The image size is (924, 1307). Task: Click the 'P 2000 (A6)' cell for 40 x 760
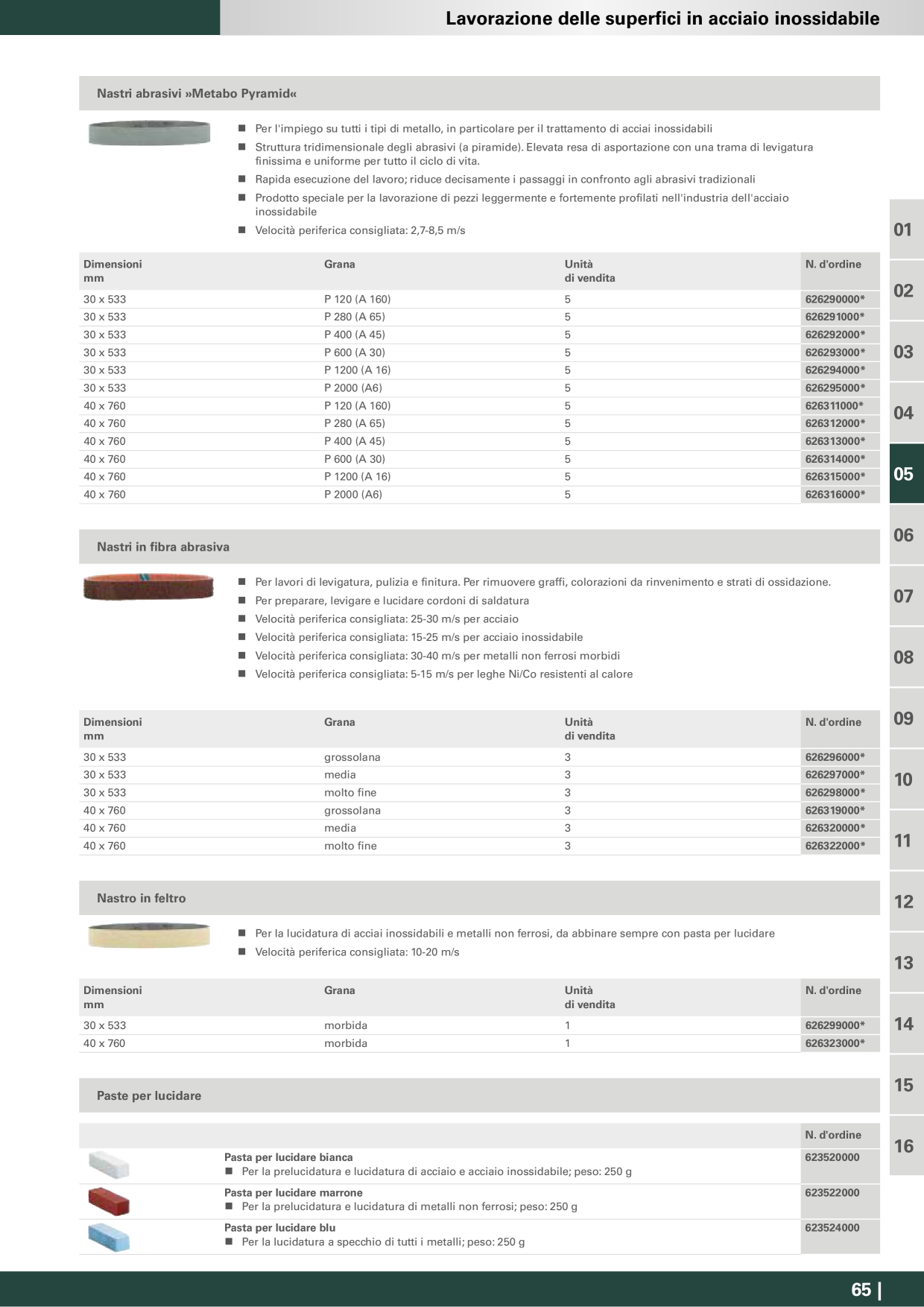[353, 495]
